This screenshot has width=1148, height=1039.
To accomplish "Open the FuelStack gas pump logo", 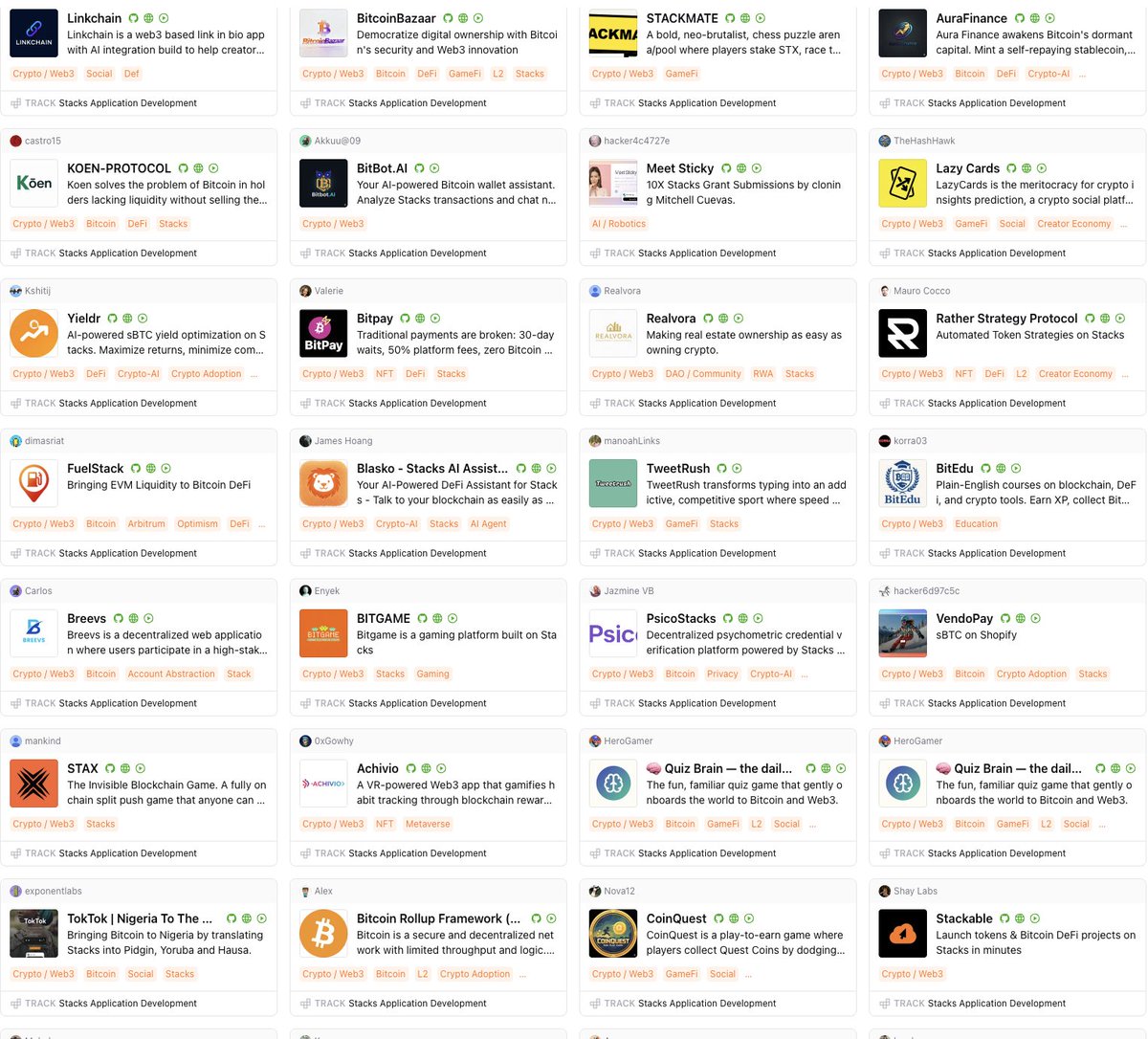I will (33, 484).
